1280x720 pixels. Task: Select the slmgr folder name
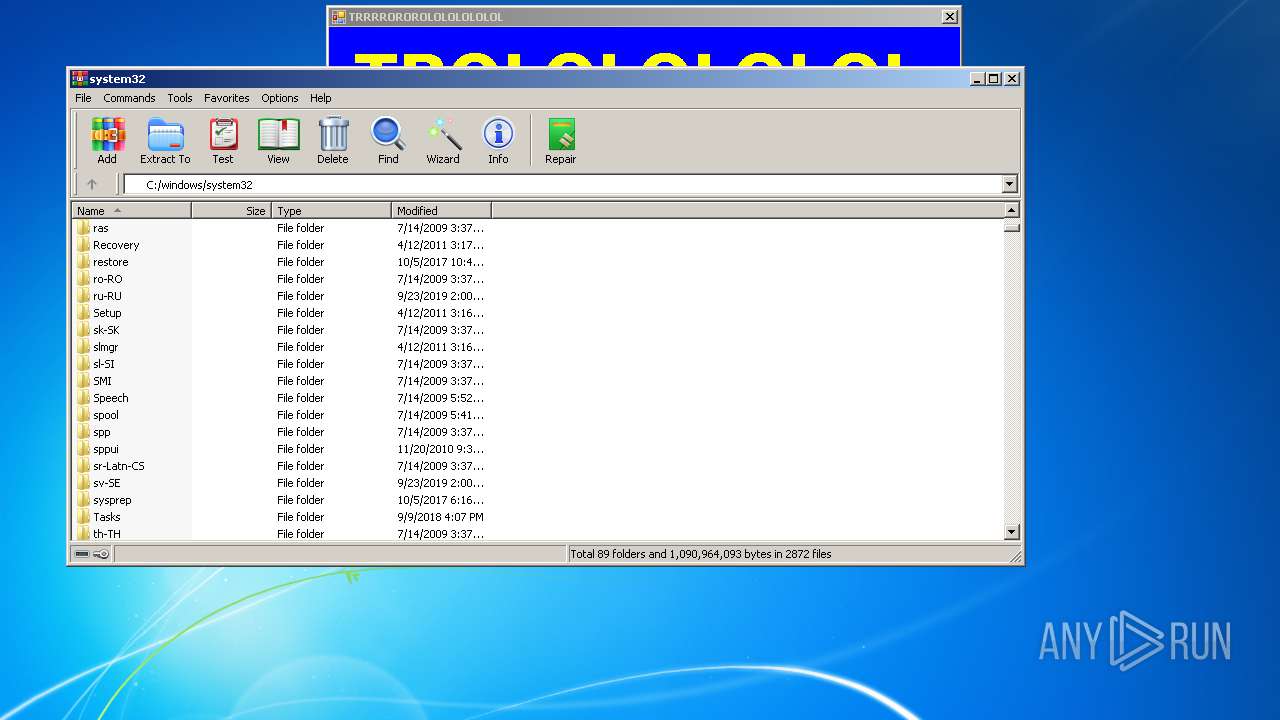point(105,347)
